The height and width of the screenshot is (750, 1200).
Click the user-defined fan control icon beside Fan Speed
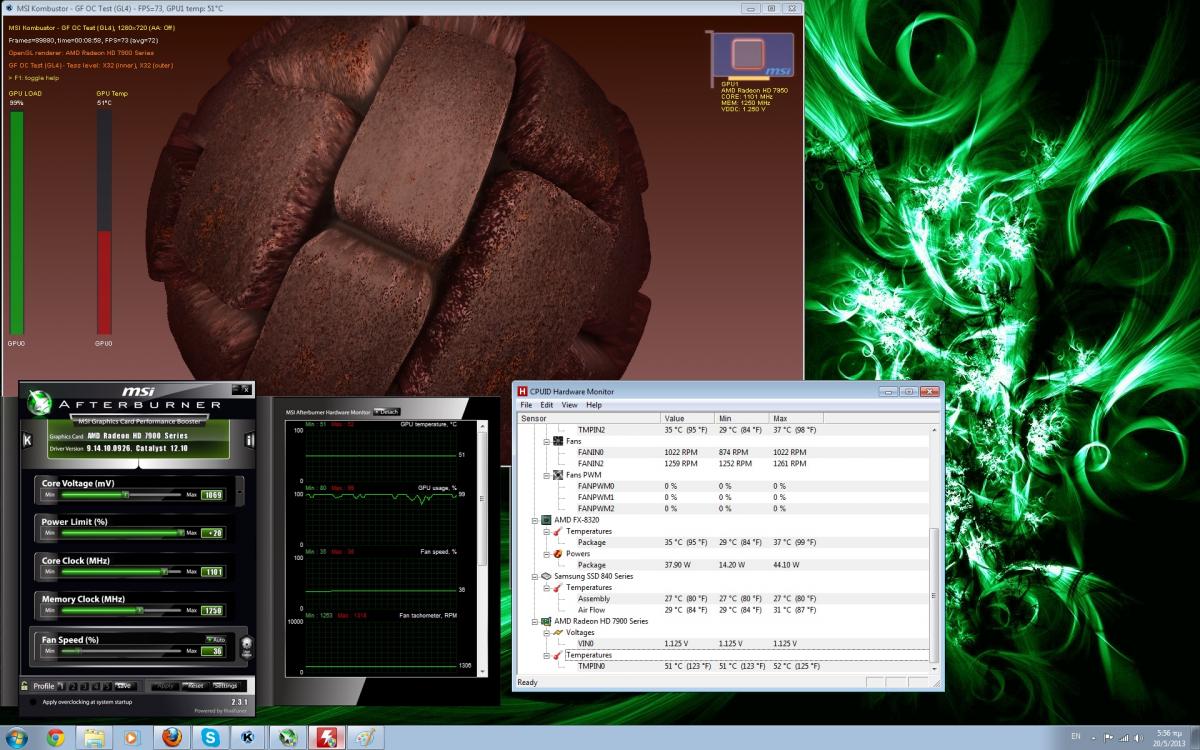tap(246, 647)
